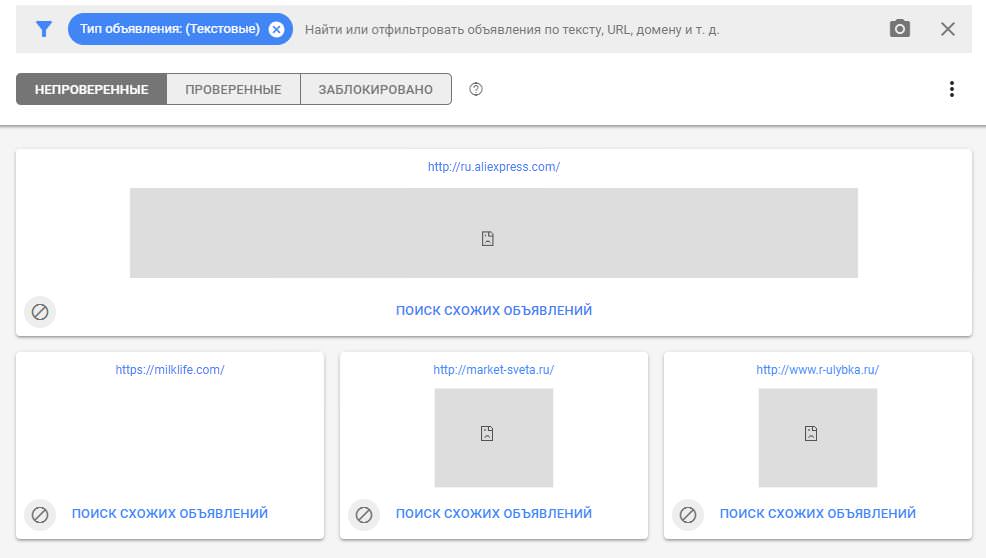The height and width of the screenshot is (558, 986).
Task: Block the market-sveta.ru ad using block icon
Action: [x=364, y=514]
